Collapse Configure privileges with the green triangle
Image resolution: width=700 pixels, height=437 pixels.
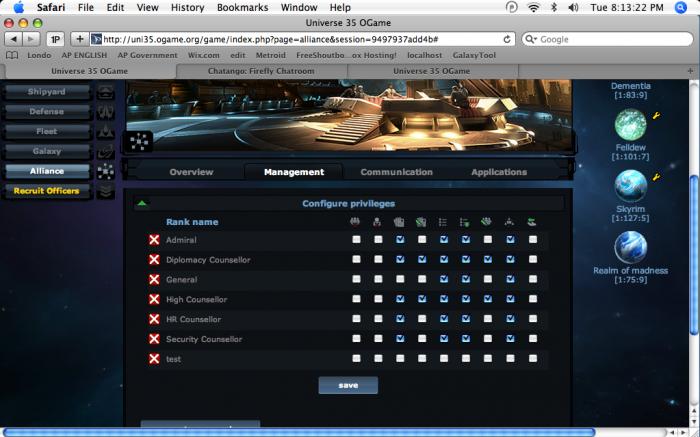142,204
